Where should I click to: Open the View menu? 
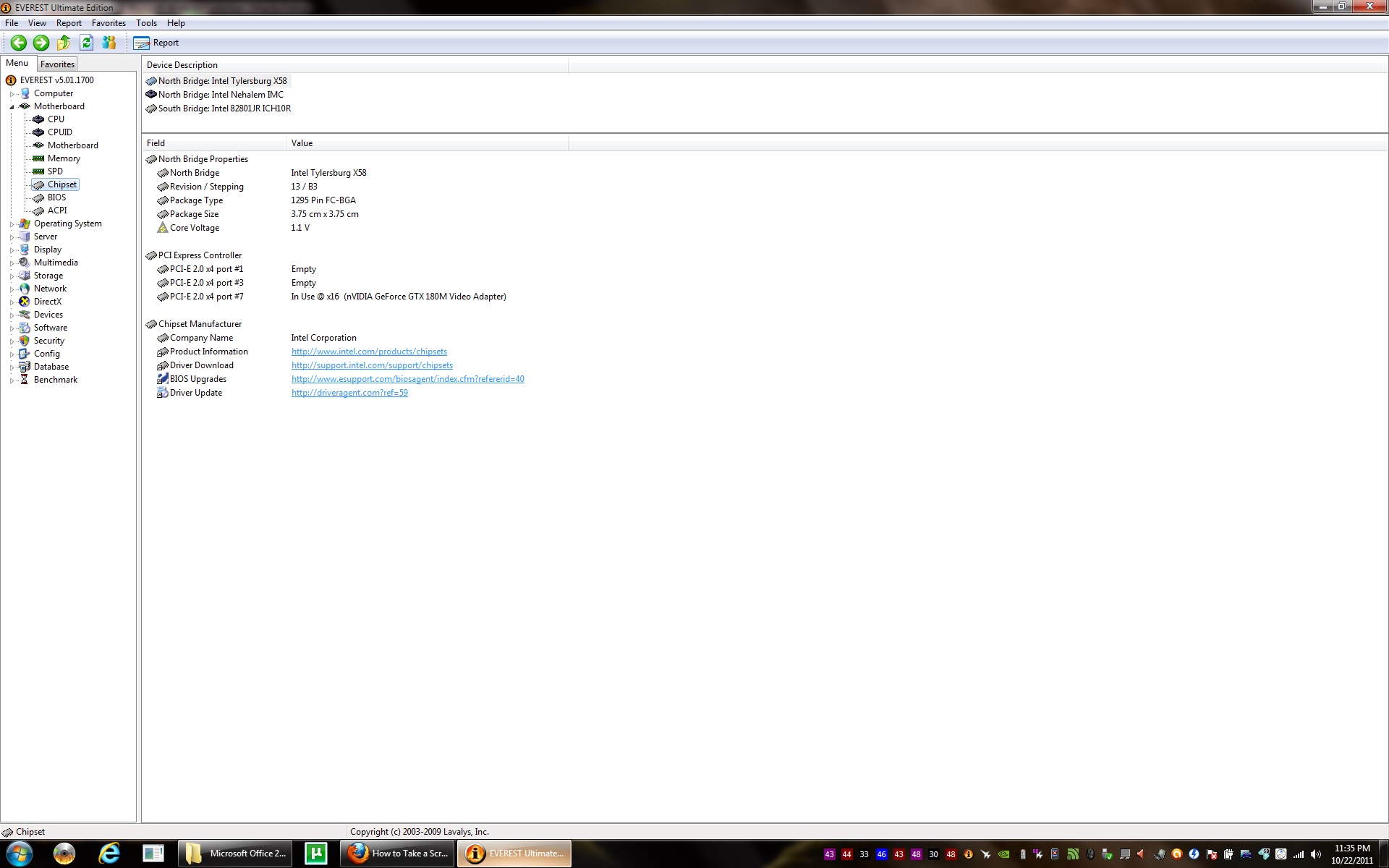37,23
